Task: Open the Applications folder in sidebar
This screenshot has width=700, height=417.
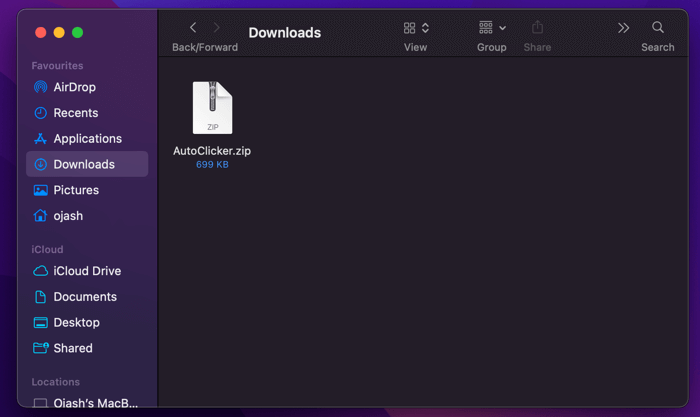Action: 87,139
